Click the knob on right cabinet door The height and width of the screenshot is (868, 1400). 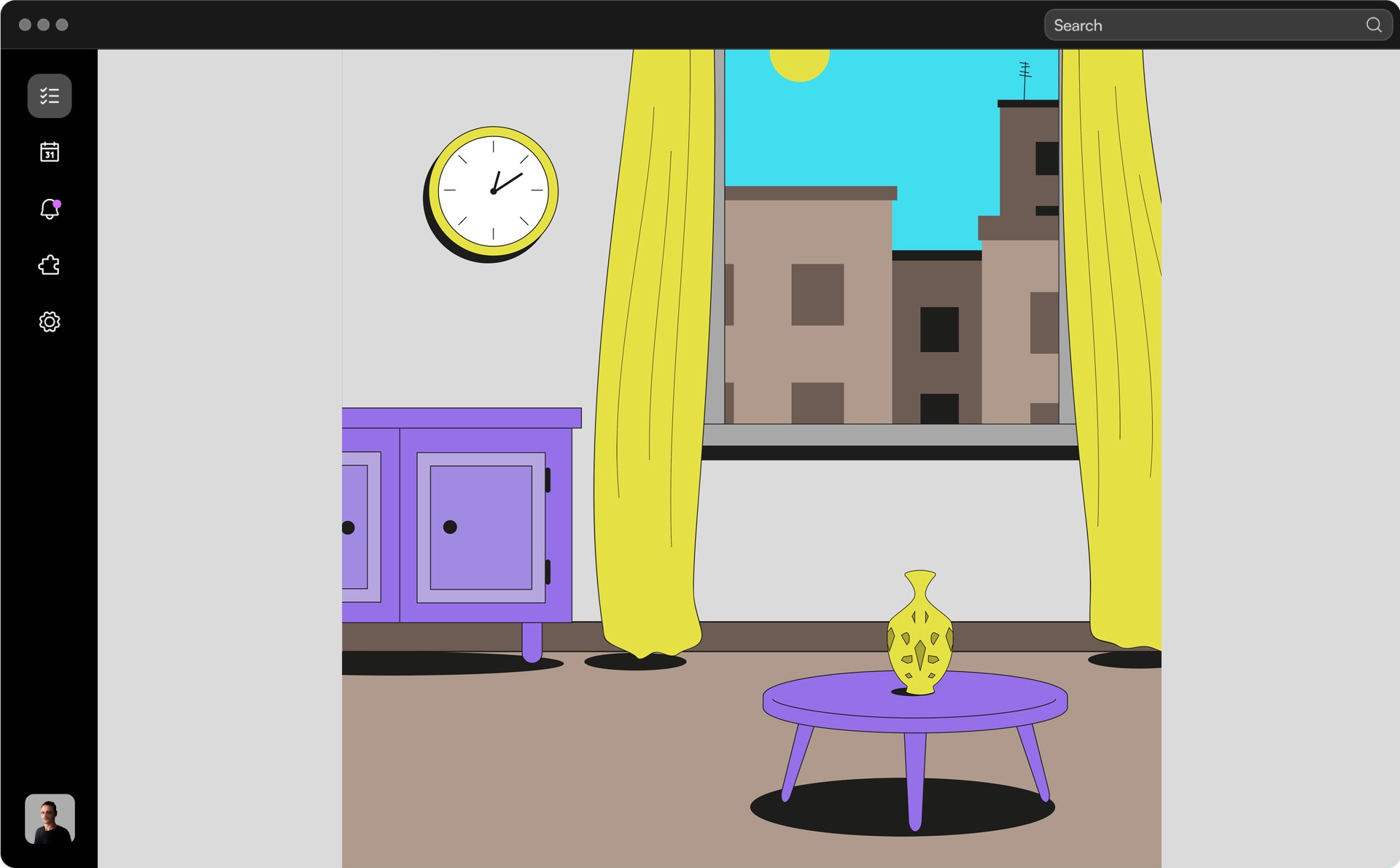[450, 527]
